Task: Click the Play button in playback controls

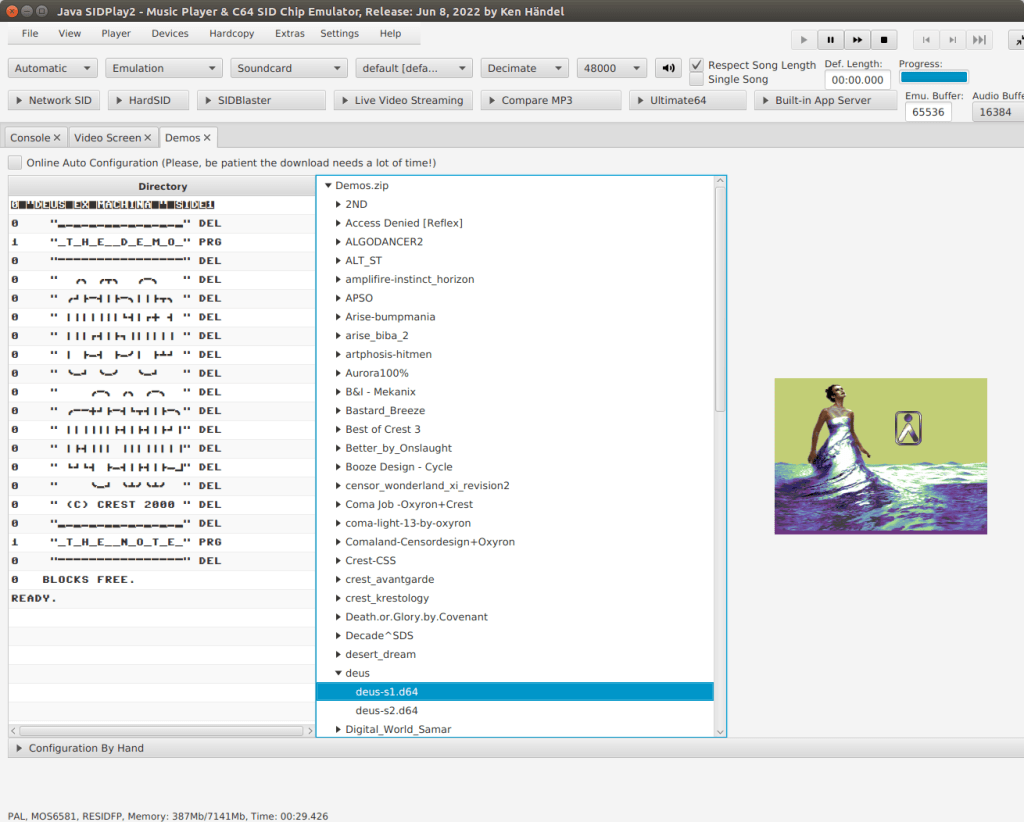Action: (x=804, y=40)
